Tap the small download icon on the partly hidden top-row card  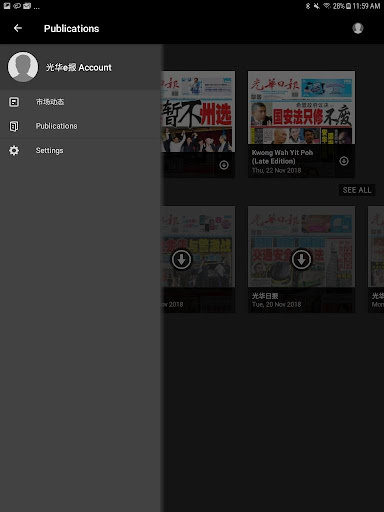224,165
